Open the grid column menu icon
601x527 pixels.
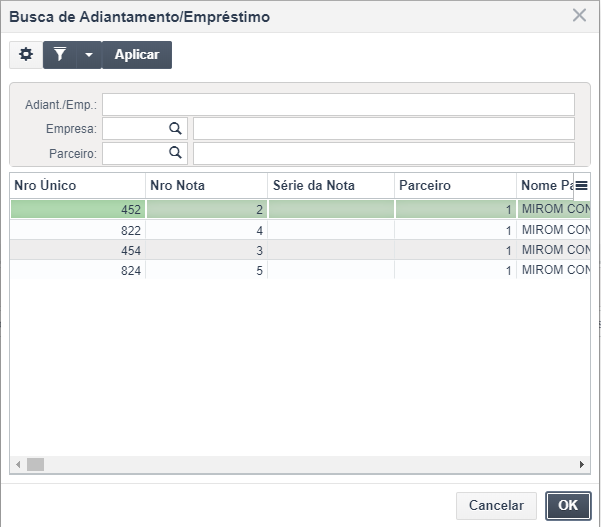pyautogui.click(x=581, y=186)
